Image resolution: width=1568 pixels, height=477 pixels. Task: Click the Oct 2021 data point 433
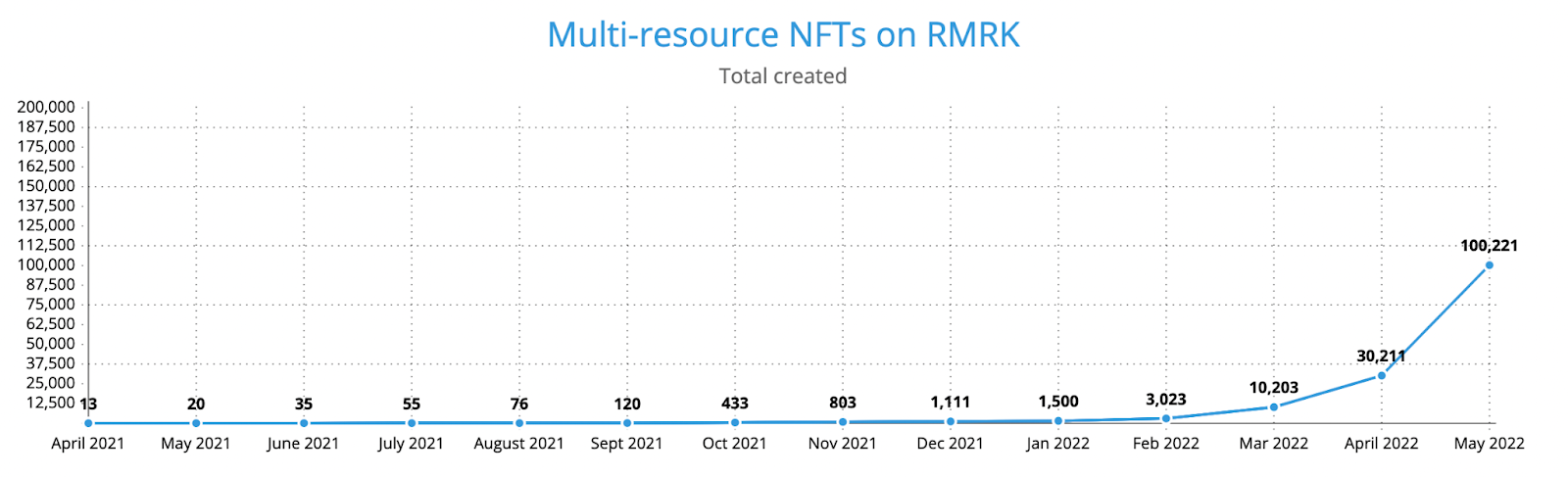tap(734, 422)
